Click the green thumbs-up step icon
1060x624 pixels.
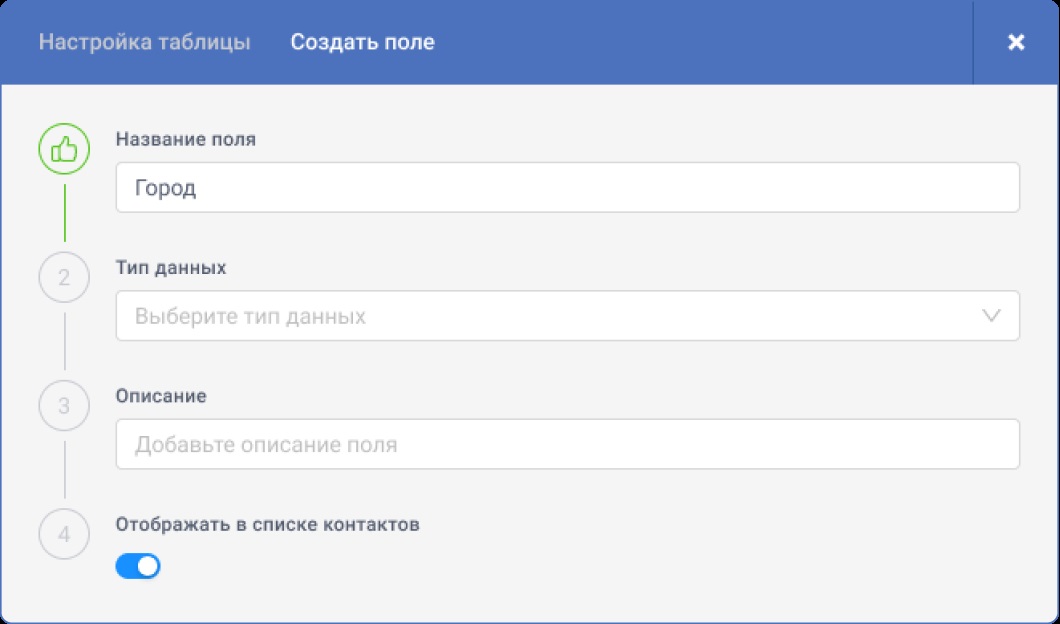point(64,150)
